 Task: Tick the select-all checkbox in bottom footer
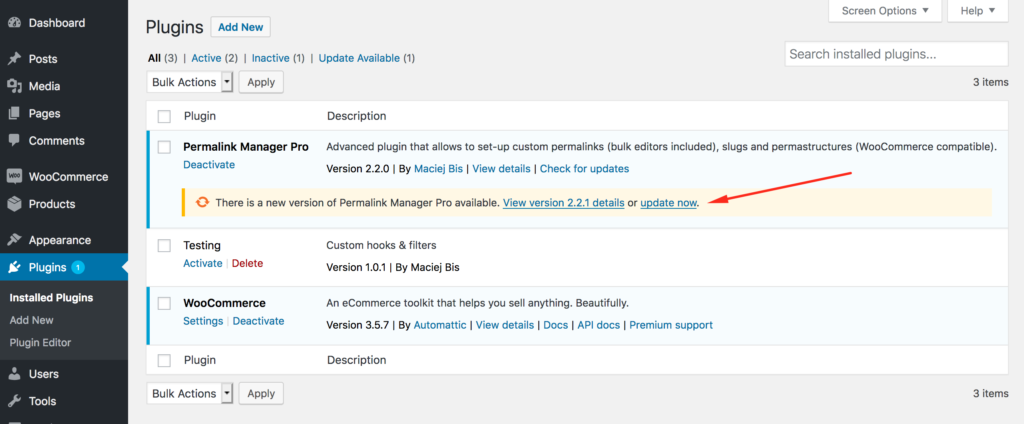(164, 361)
